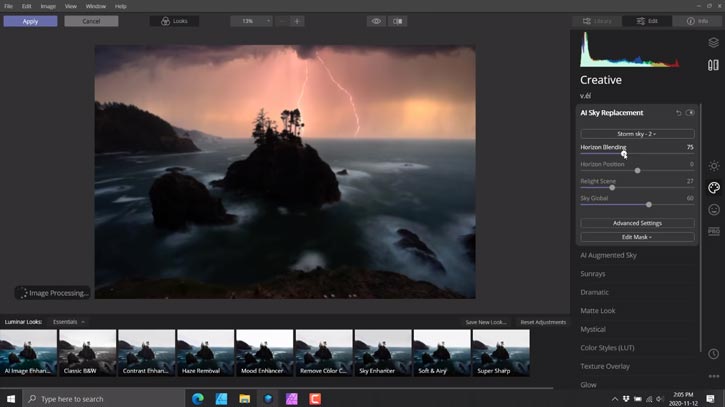Zoom out with minus button
The image size is (725, 407).
pos(282,21)
